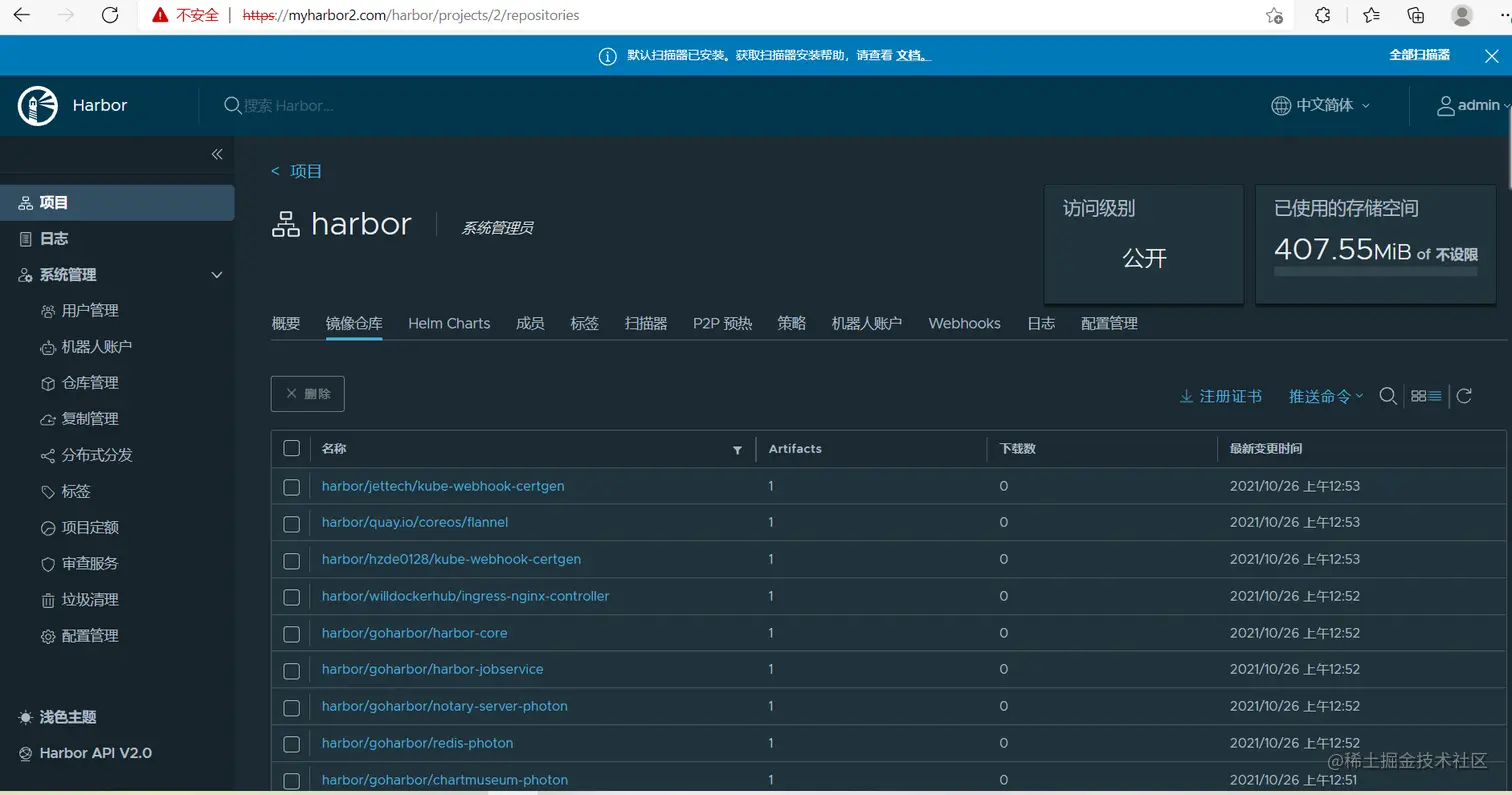Click the filter icon in the 名称 column
The height and width of the screenshot is (795, 1512).
pos(738,450)
